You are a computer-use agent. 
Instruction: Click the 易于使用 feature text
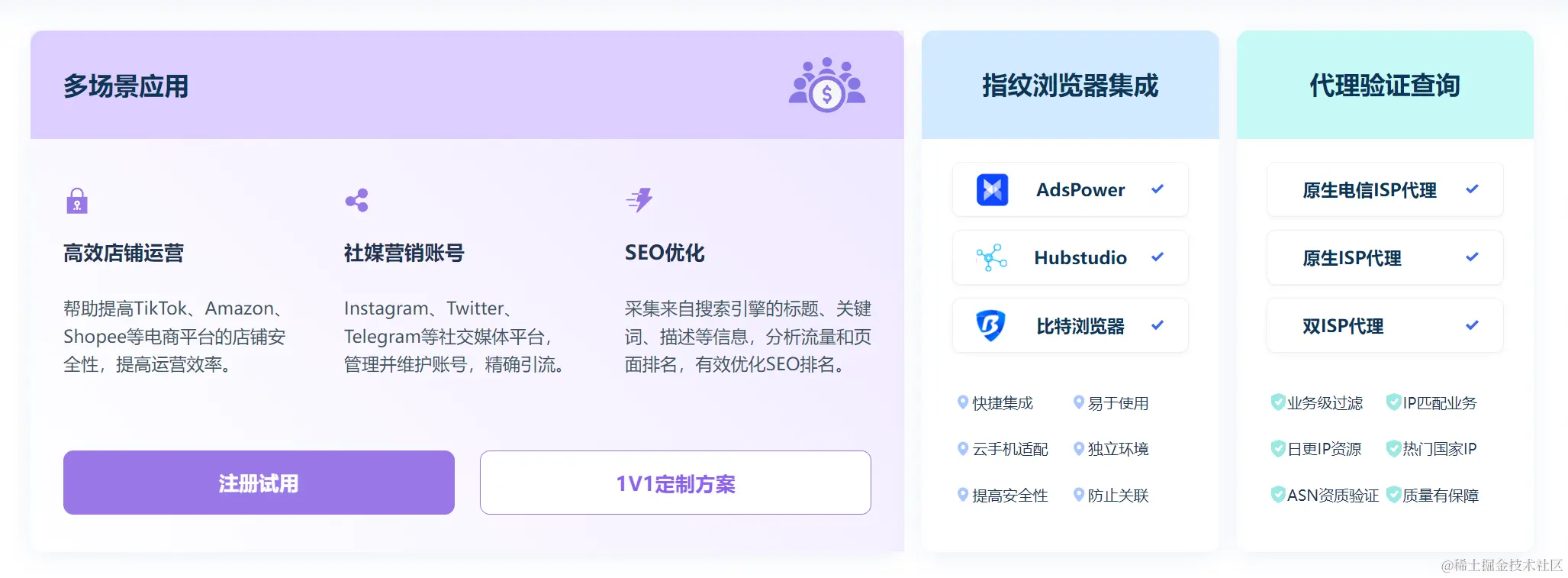1119,403
